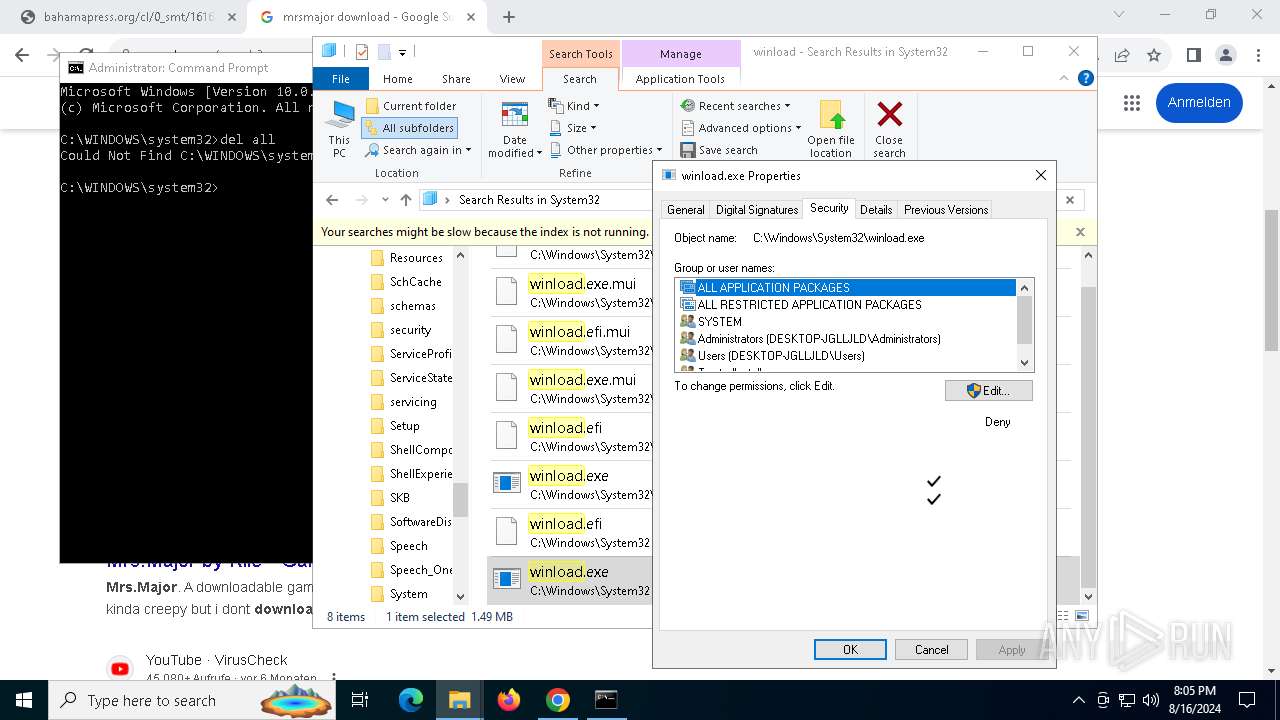Switch to the Share ribbon tab
The width and height of the screenshot is (1280, 720).
(x=456, y=79)
